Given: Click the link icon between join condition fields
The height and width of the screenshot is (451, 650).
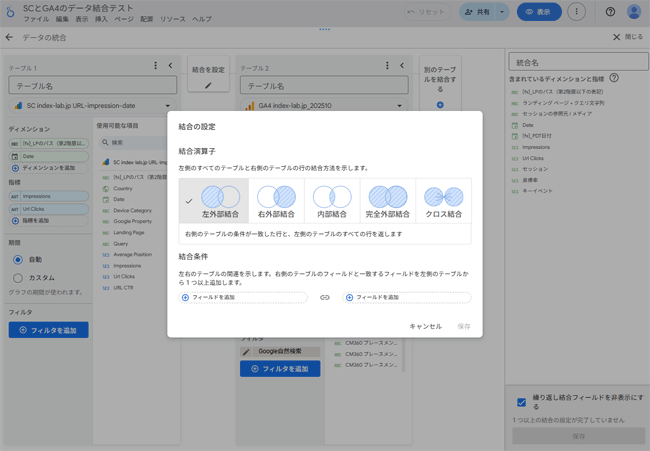Looking at the screenshot, I should 325,297.
